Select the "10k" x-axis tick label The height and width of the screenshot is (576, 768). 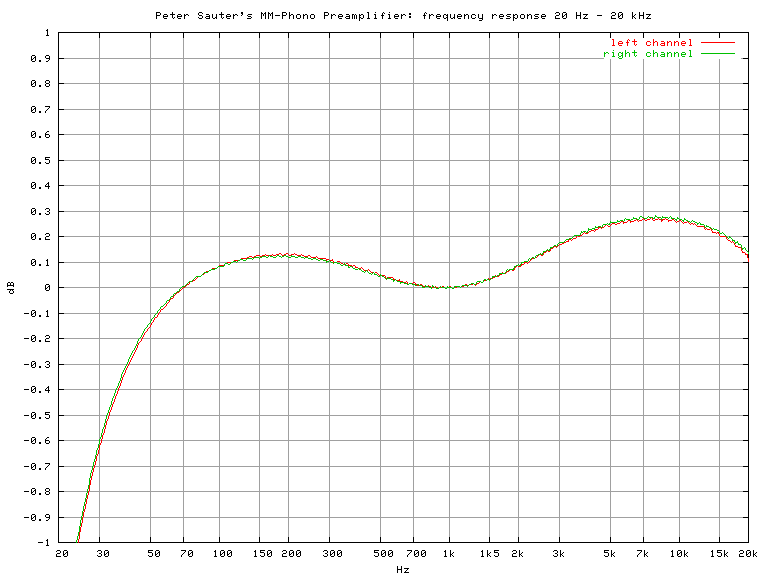coord(679,553)
